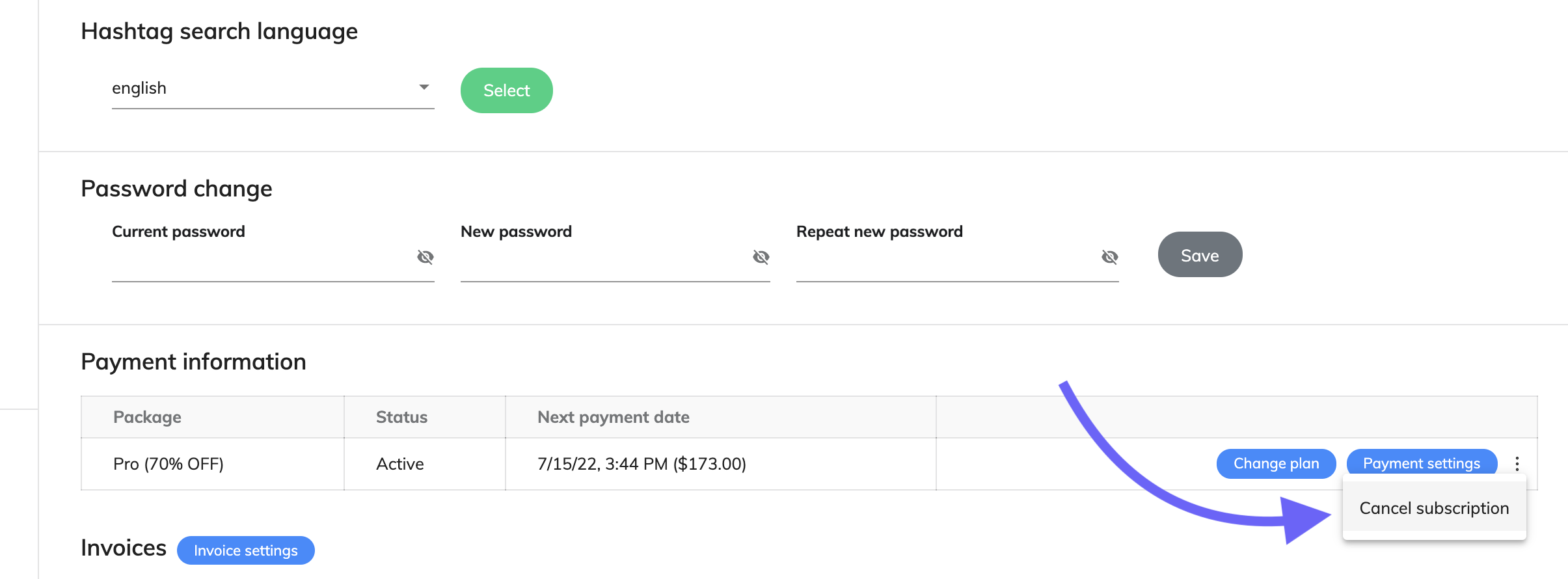Image resolution: width=1568 pixels, height=579 pixels.
Task: Expand the hashtag language dropdown arrow
Action: click(424, 87)
